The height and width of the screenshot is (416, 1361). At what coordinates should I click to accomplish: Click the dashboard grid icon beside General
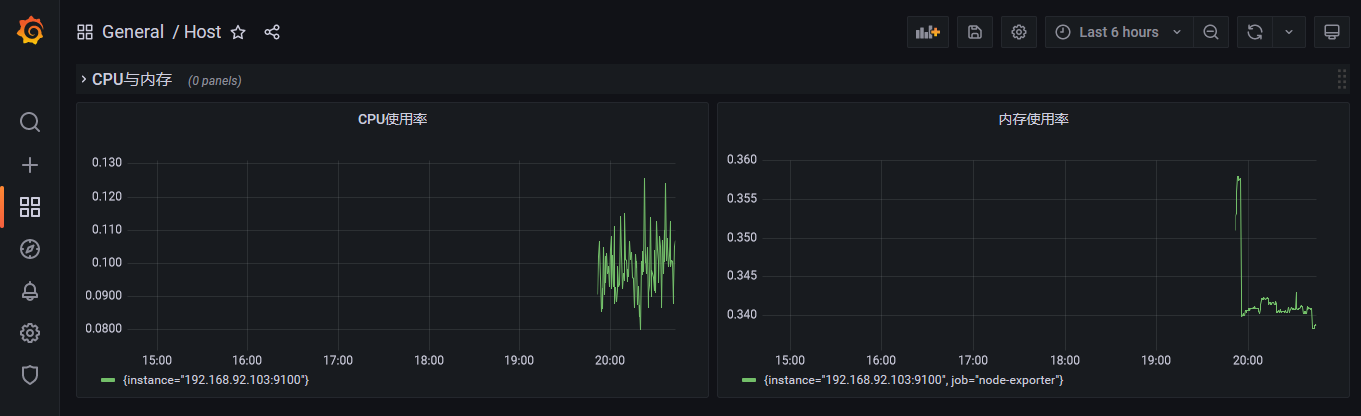point(85,32)
